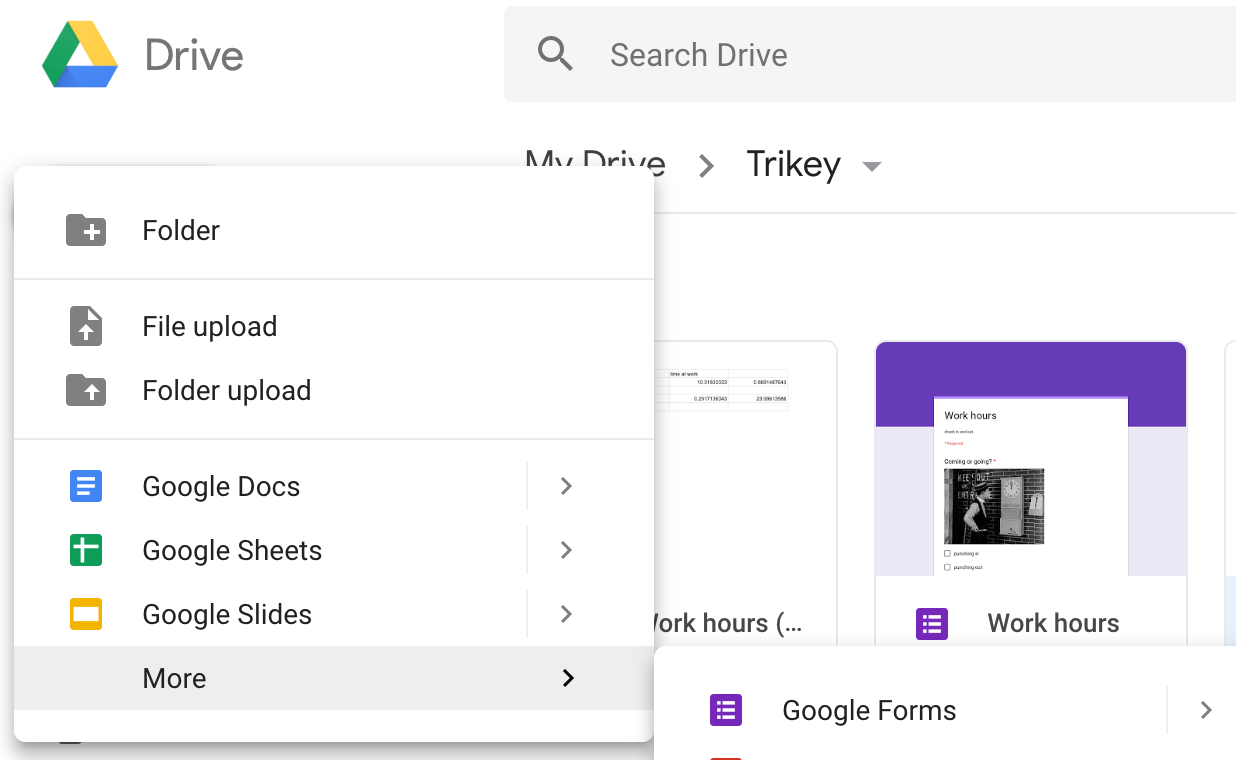Click the Google Drive logo
The height and width of the screenshot is (760, 1236).
point(80,54)
